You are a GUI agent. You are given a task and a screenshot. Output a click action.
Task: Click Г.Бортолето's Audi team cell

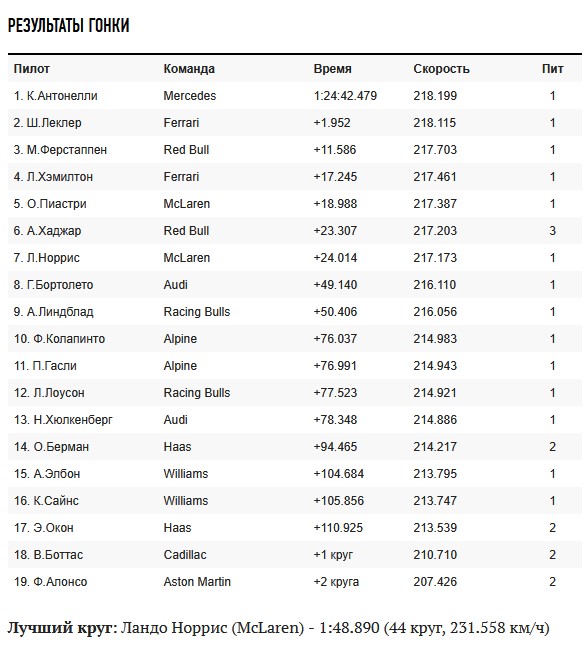click(x=176, y=285)
